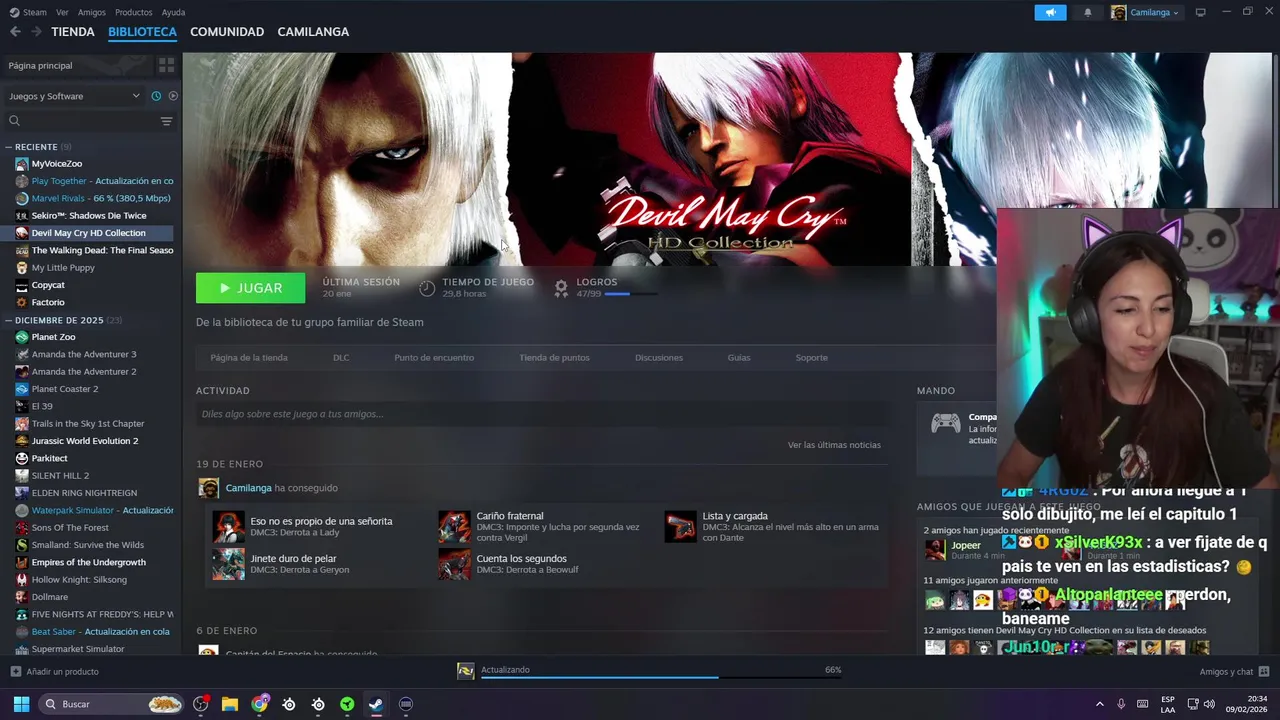Screen dimensions: 1280x720
Task: Open Discusiones link
Action: 659,357
